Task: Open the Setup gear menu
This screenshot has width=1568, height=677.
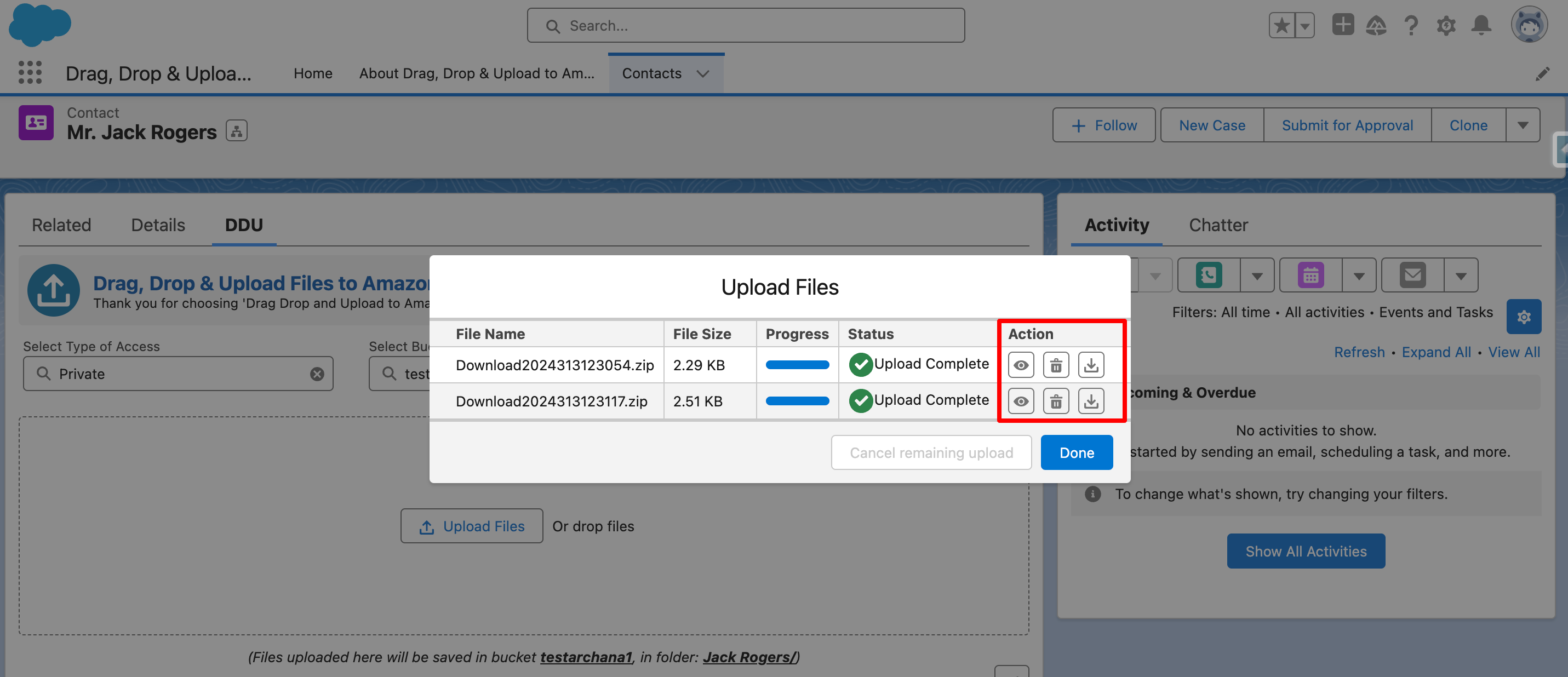Action: click(x=1446, y=26)
